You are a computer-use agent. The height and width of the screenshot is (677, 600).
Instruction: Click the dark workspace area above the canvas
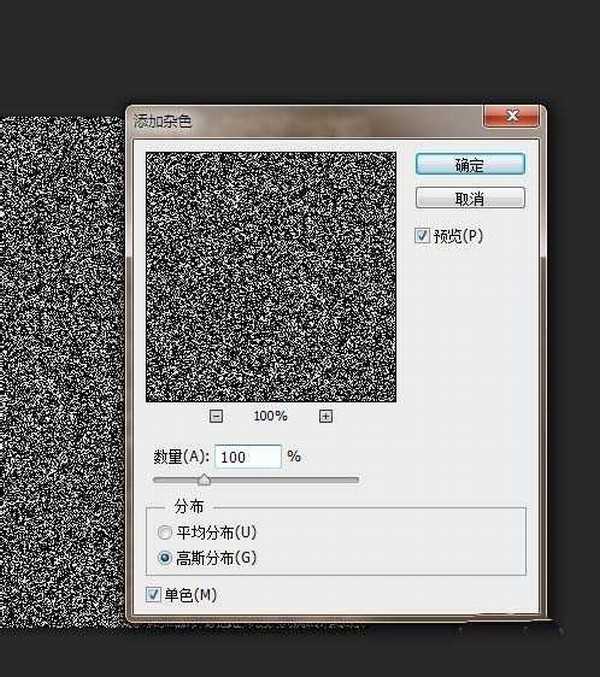300,50
